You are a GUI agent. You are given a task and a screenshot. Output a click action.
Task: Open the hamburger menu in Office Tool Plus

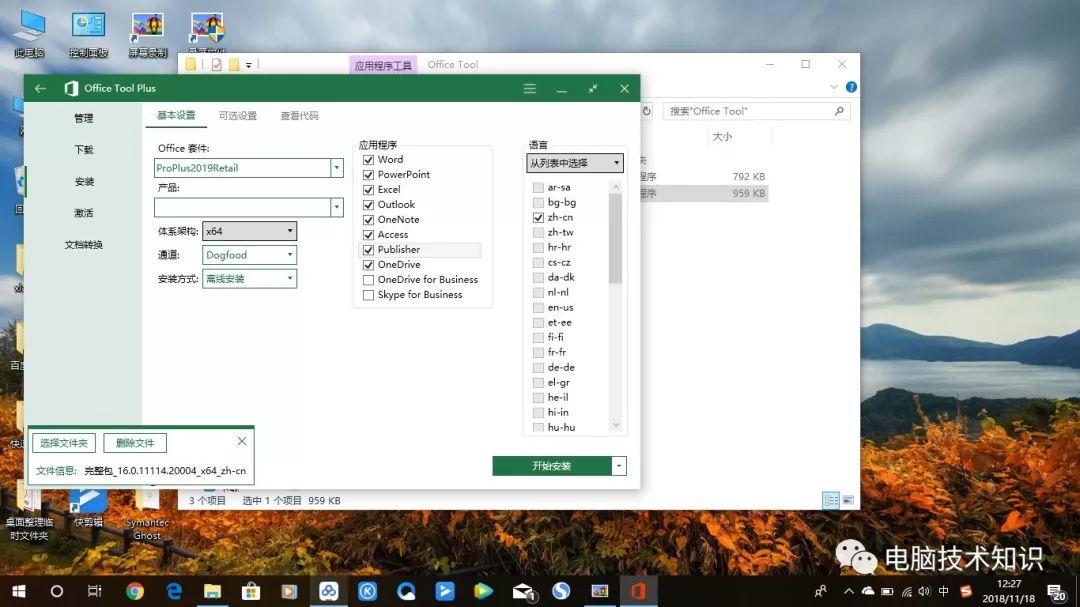(529, 89)
